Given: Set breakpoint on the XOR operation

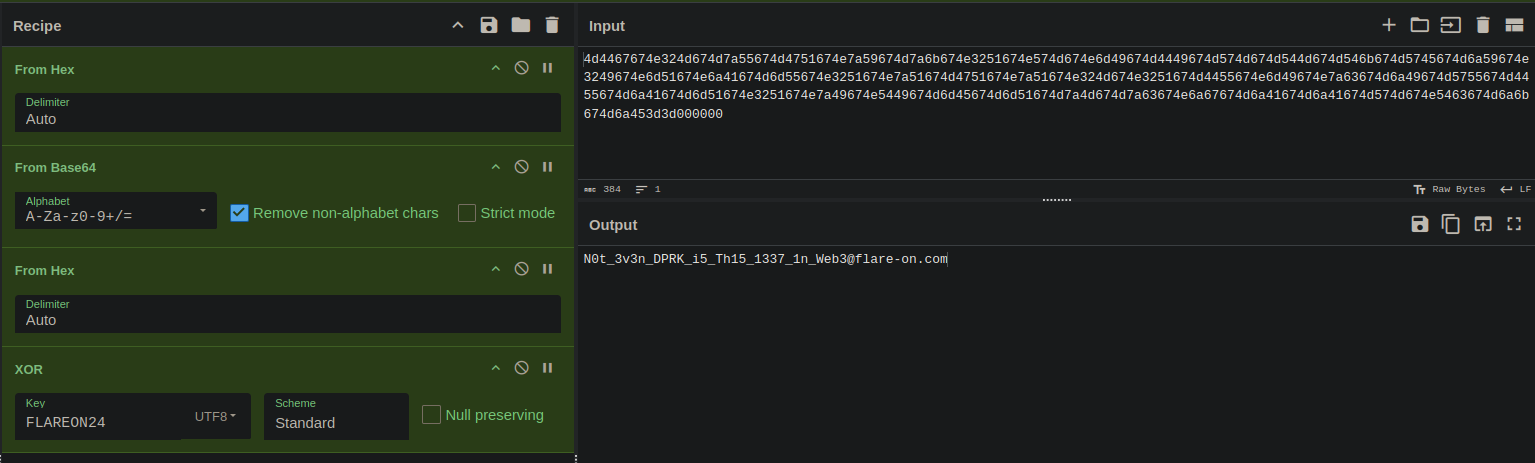Looking at the screenshot, I should tap(547, 368).
